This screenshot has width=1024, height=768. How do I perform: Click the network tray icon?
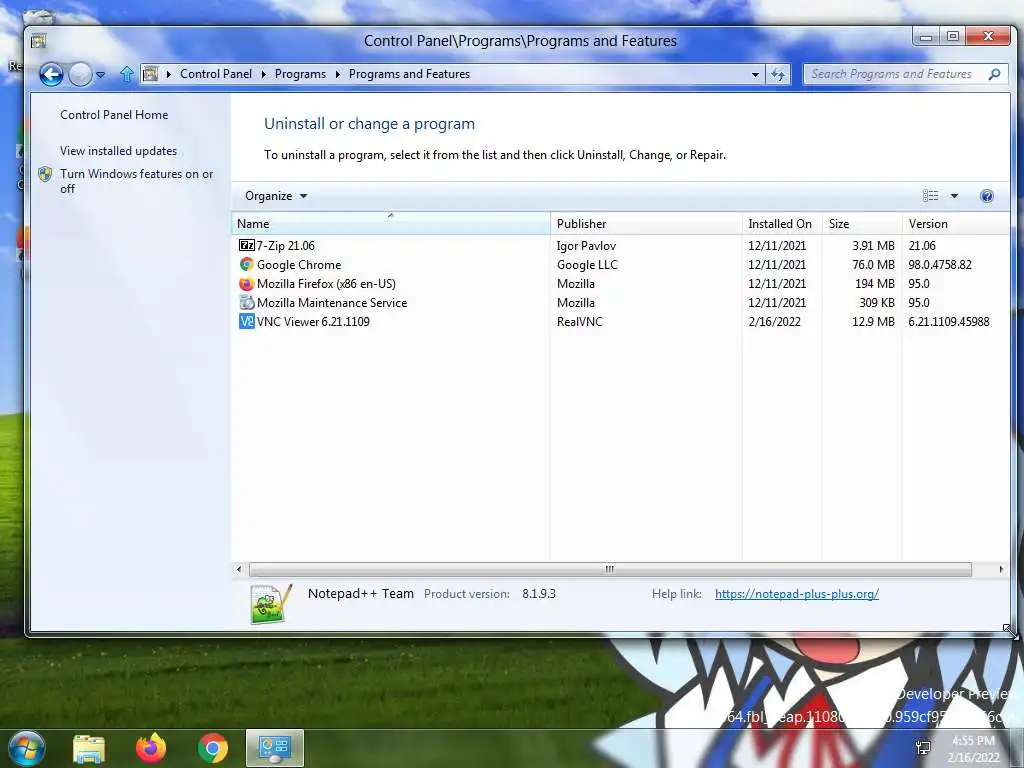pyautogui.click(x=923, y=748)
